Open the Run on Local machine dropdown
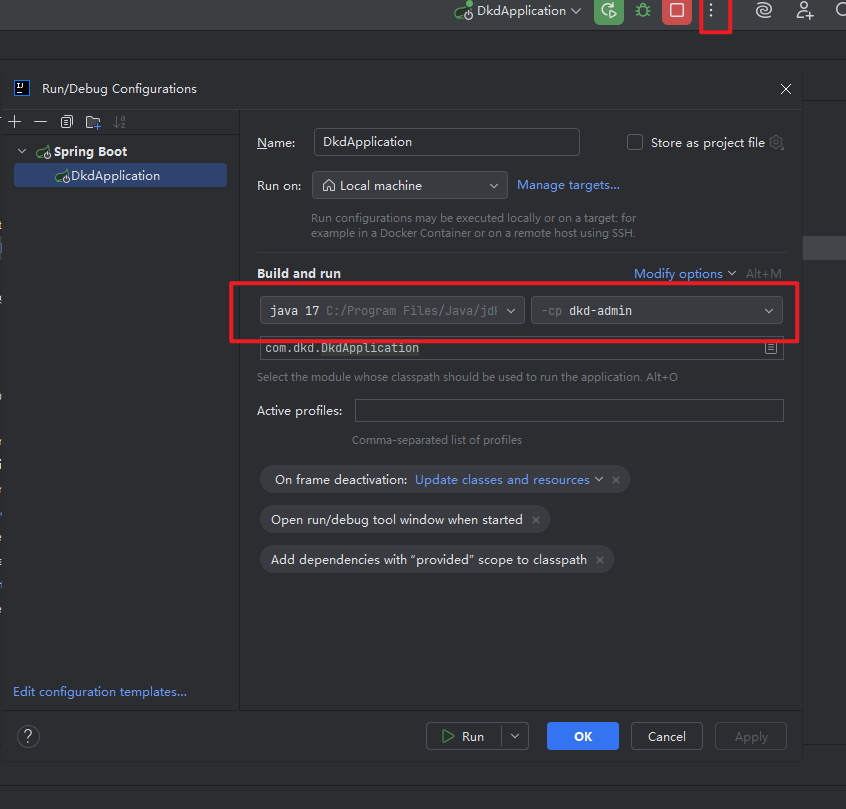The width and height of the screenshot is (846, 809). 410,185
